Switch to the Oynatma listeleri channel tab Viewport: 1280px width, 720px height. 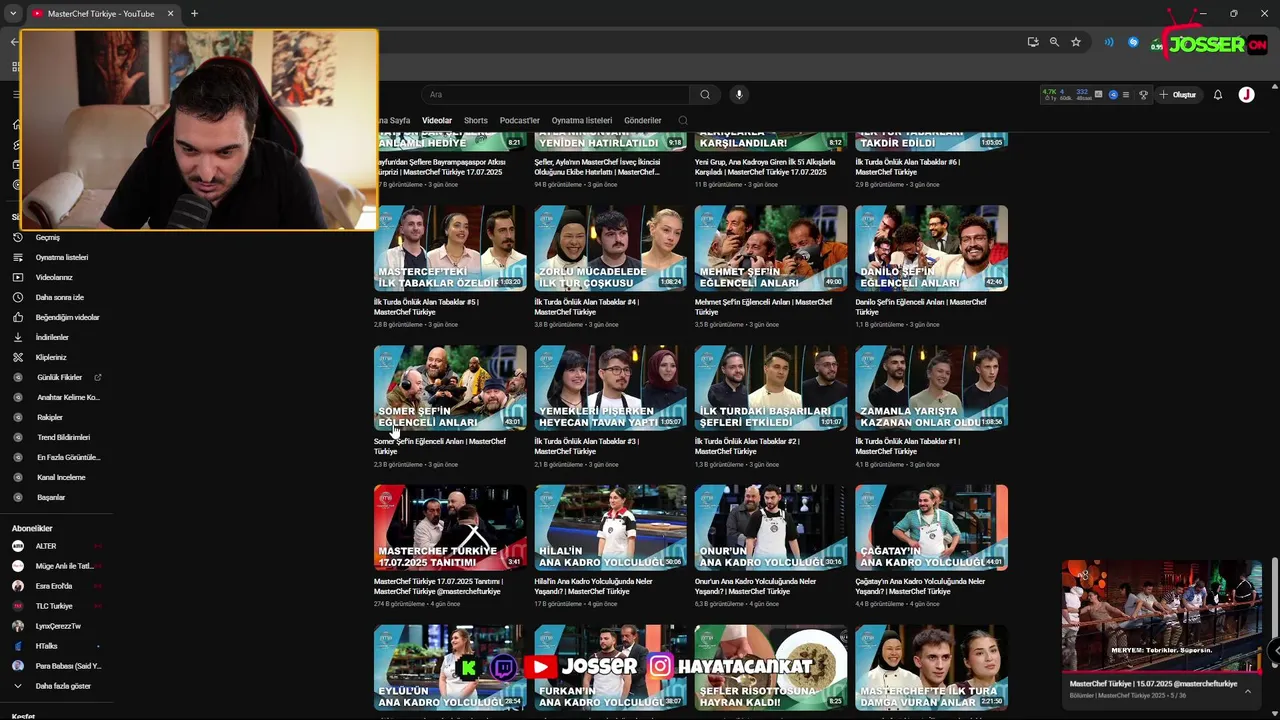(x=582, y=120)
